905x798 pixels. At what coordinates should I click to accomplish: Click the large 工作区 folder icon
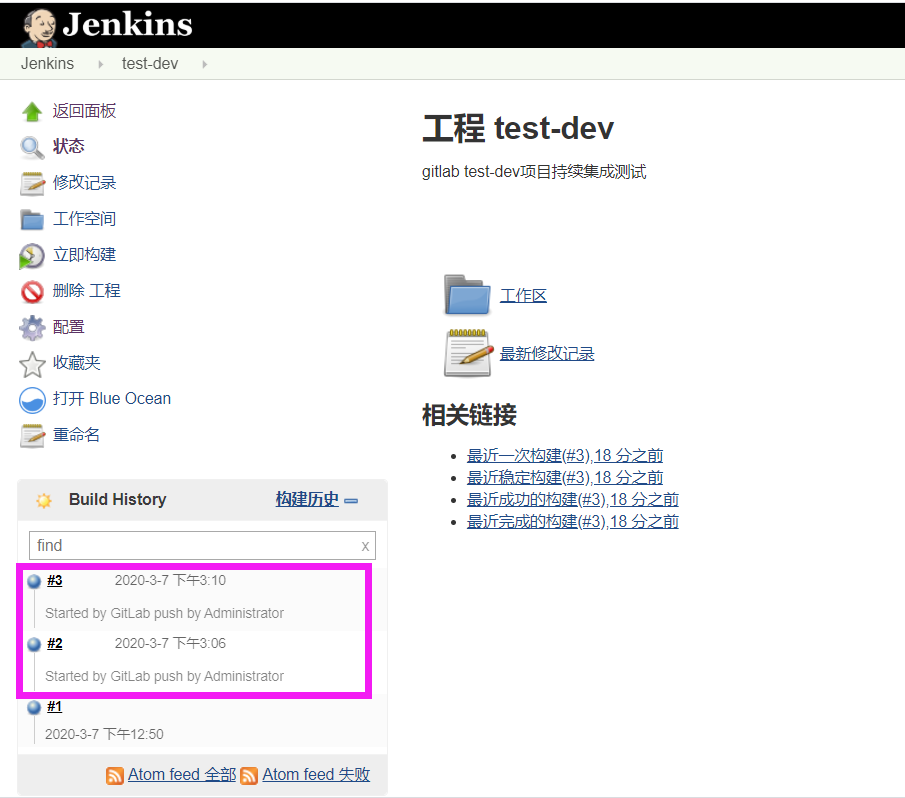(x=468, y=295)
